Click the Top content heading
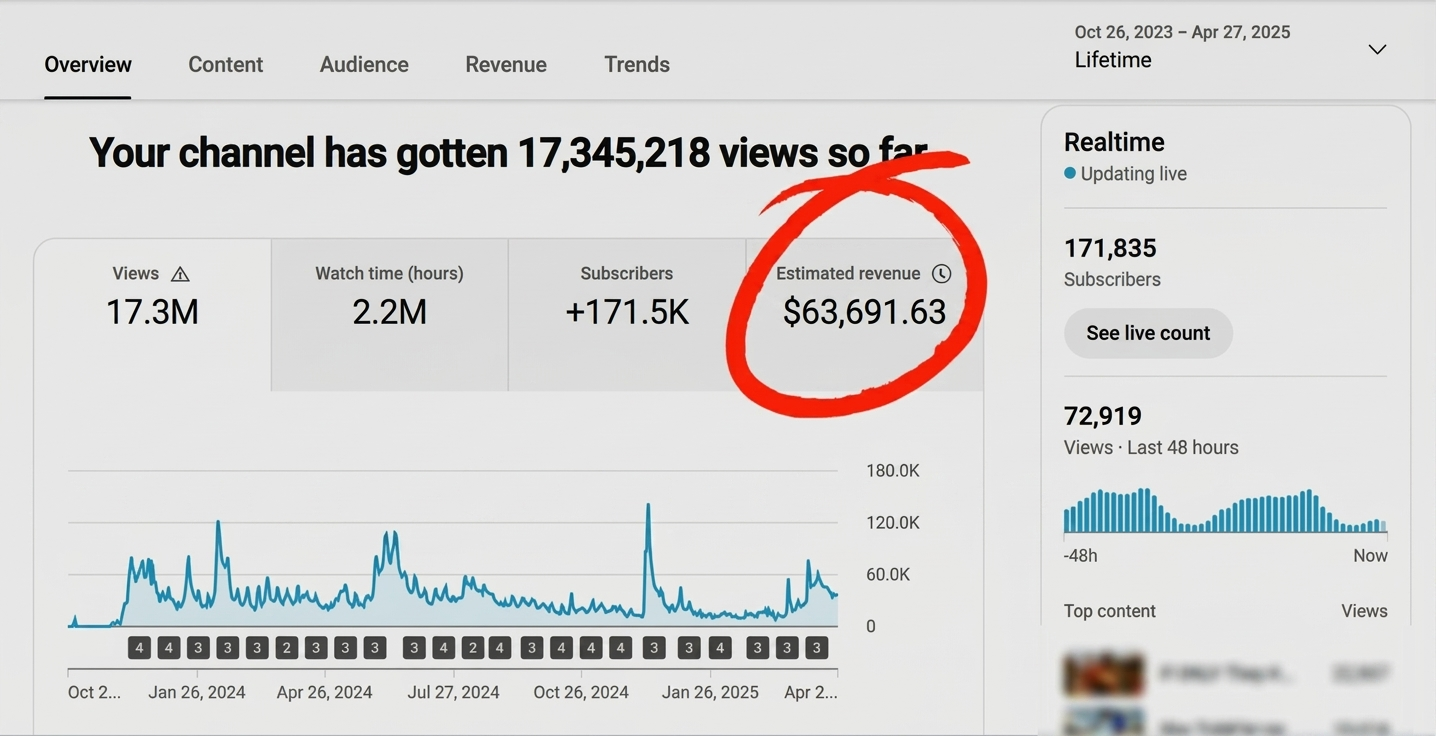This screenshot has height=736, width=1436. tap(1110, 611)
